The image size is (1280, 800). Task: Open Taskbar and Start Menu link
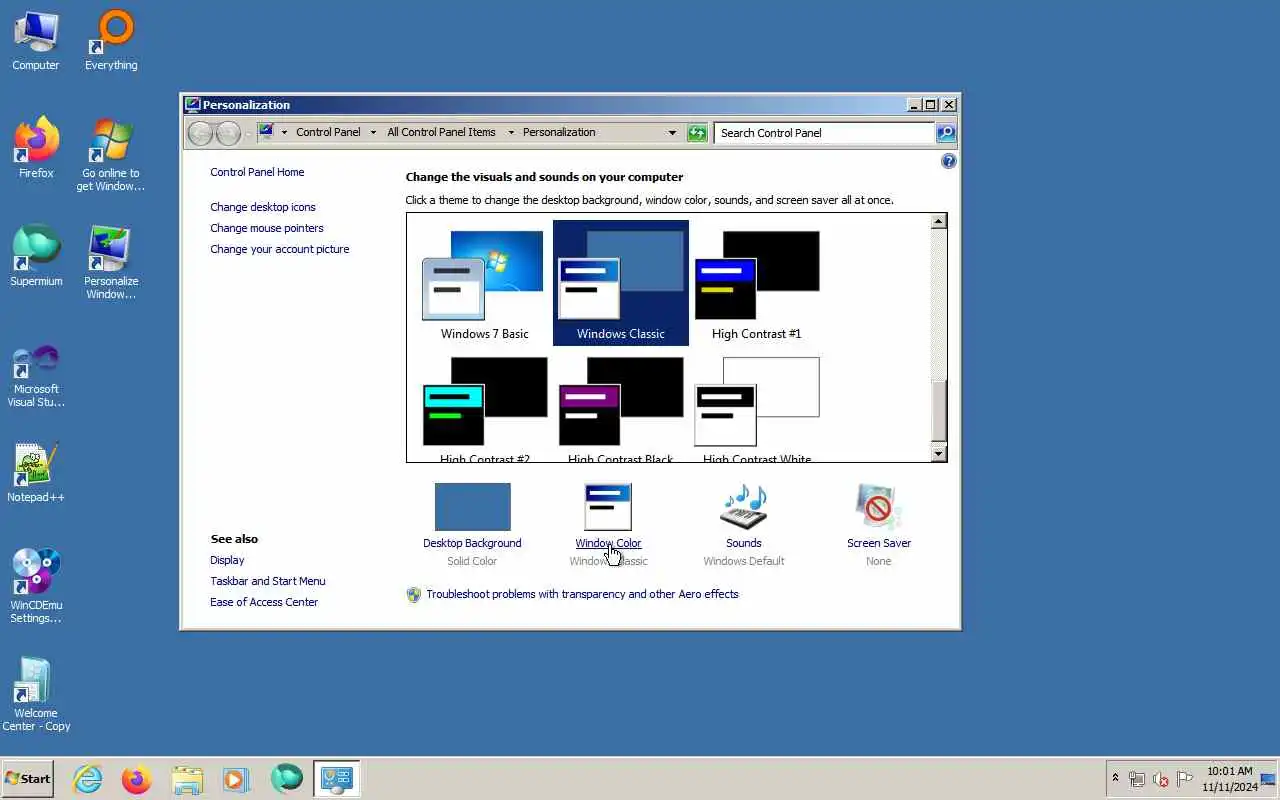click(268, 581)
